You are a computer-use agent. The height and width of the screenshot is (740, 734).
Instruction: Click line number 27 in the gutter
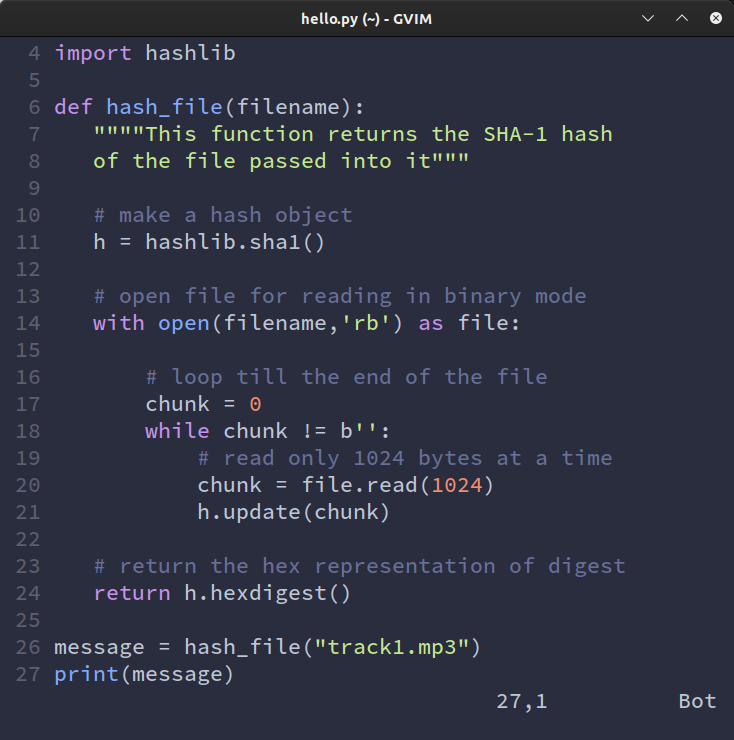[x=28, y=674]
